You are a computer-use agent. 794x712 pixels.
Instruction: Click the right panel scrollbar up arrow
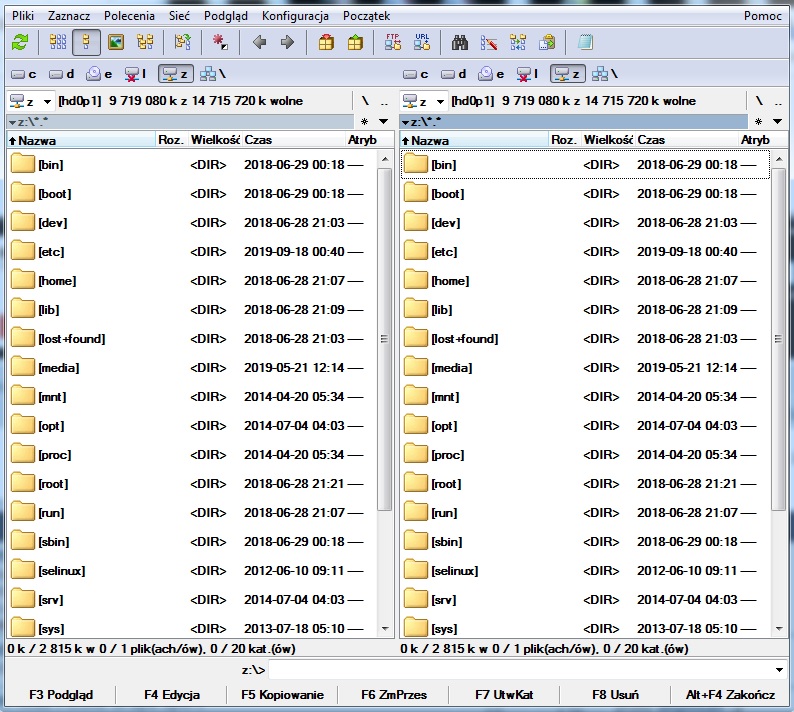click(x=779, y=159)
